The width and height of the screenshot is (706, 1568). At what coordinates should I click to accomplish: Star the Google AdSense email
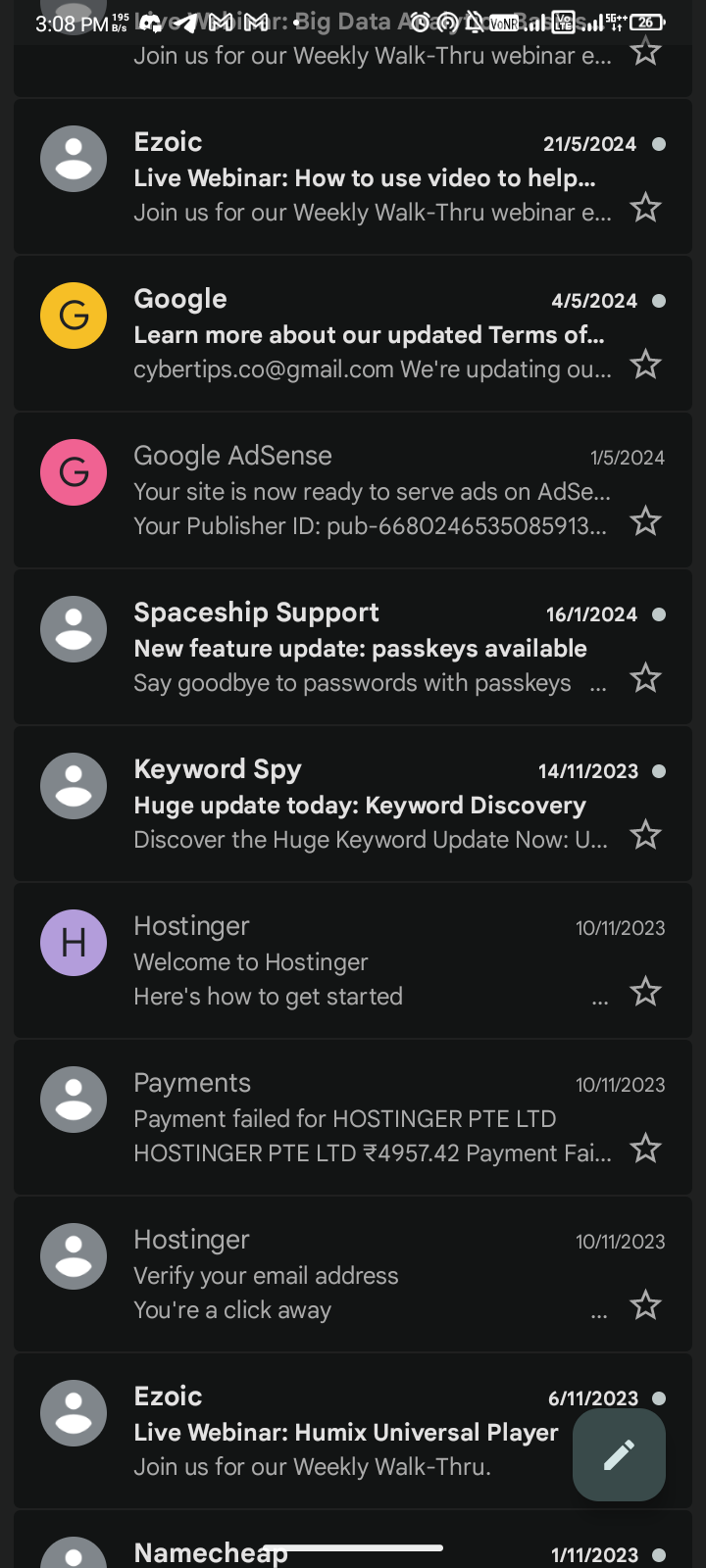tap(645, 521)
